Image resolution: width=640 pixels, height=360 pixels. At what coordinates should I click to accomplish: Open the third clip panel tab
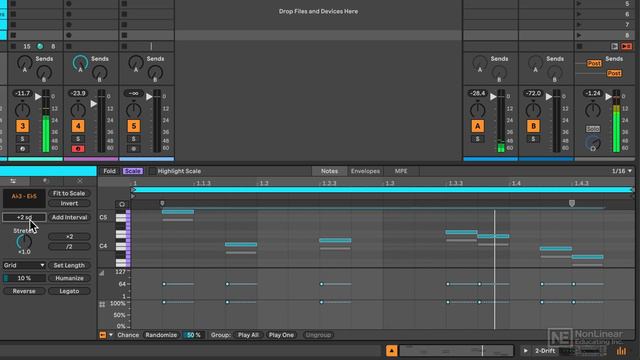[80, 181]
